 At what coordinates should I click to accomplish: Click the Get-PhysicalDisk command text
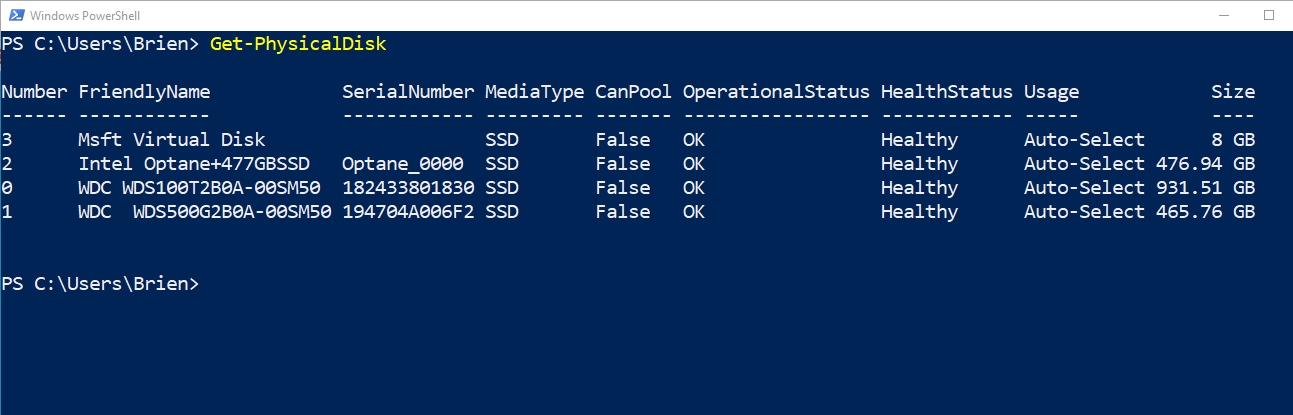(298, 44)
